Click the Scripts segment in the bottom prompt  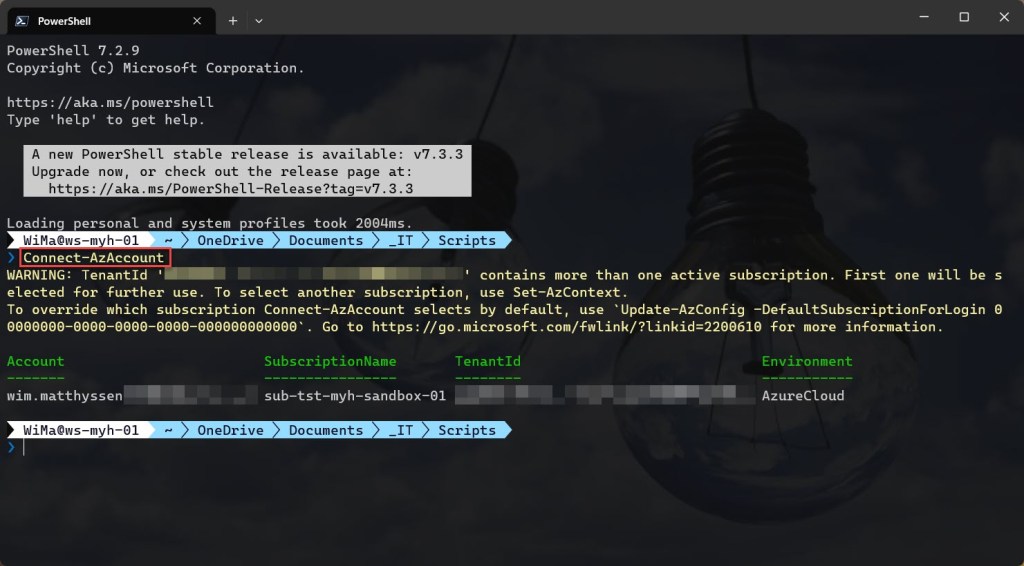point(466,430)
